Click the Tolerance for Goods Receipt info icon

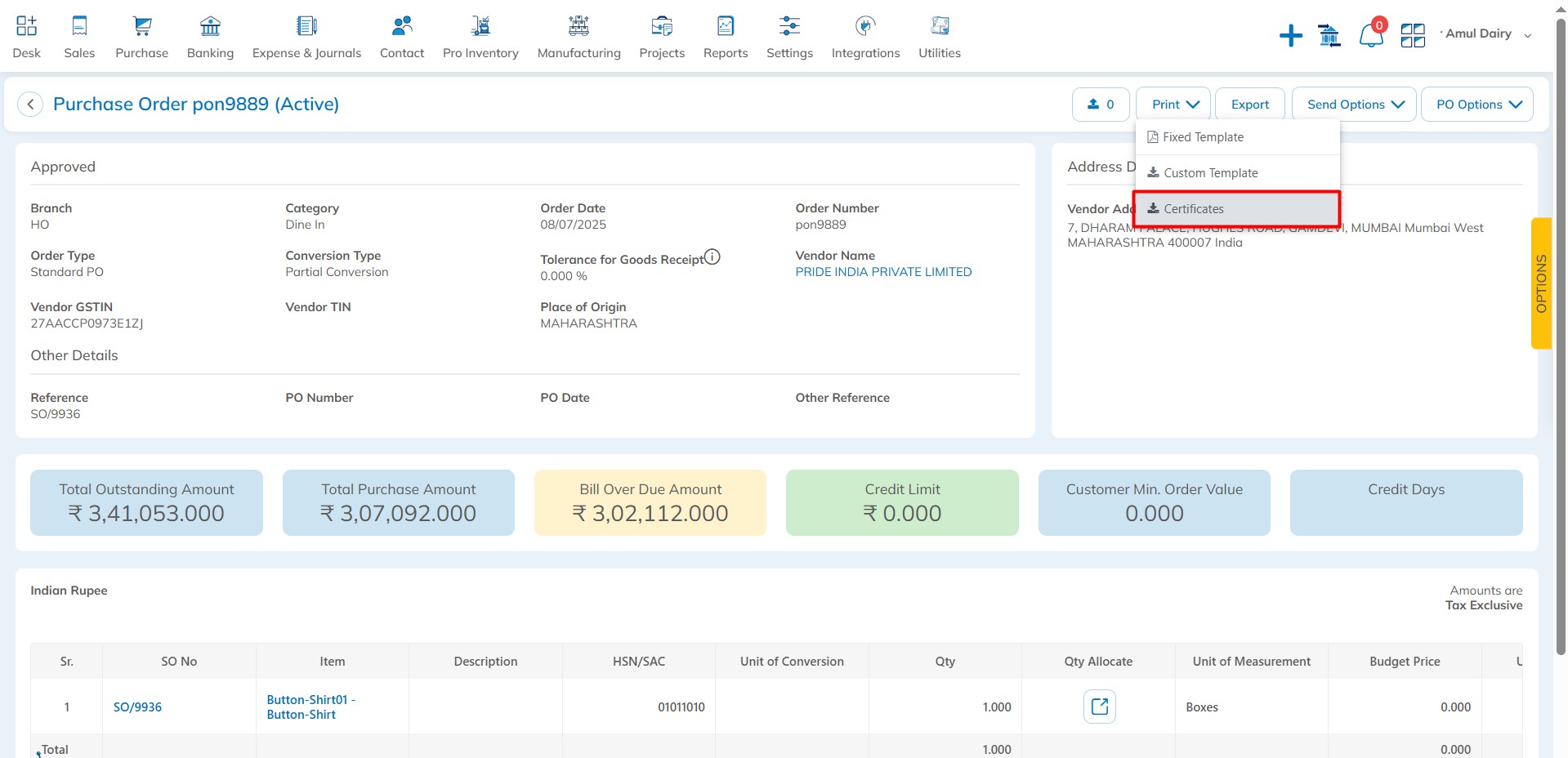pyautogui.click(x=713, y=256)
